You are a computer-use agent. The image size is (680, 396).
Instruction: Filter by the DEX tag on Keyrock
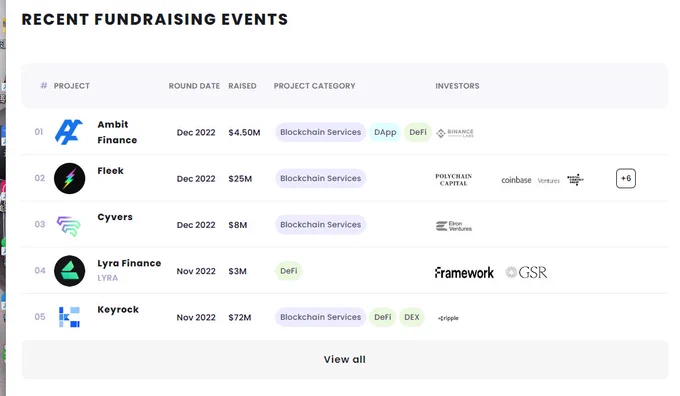point(412,317)
